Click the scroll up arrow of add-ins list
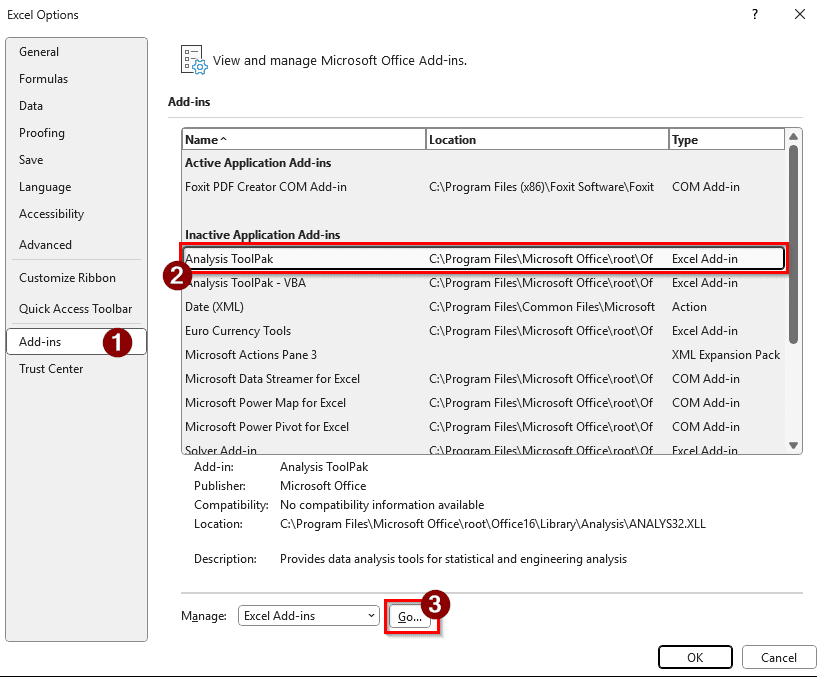Image resolution: width=817 pixels, height=677 pixels. [x=794, y=137]
